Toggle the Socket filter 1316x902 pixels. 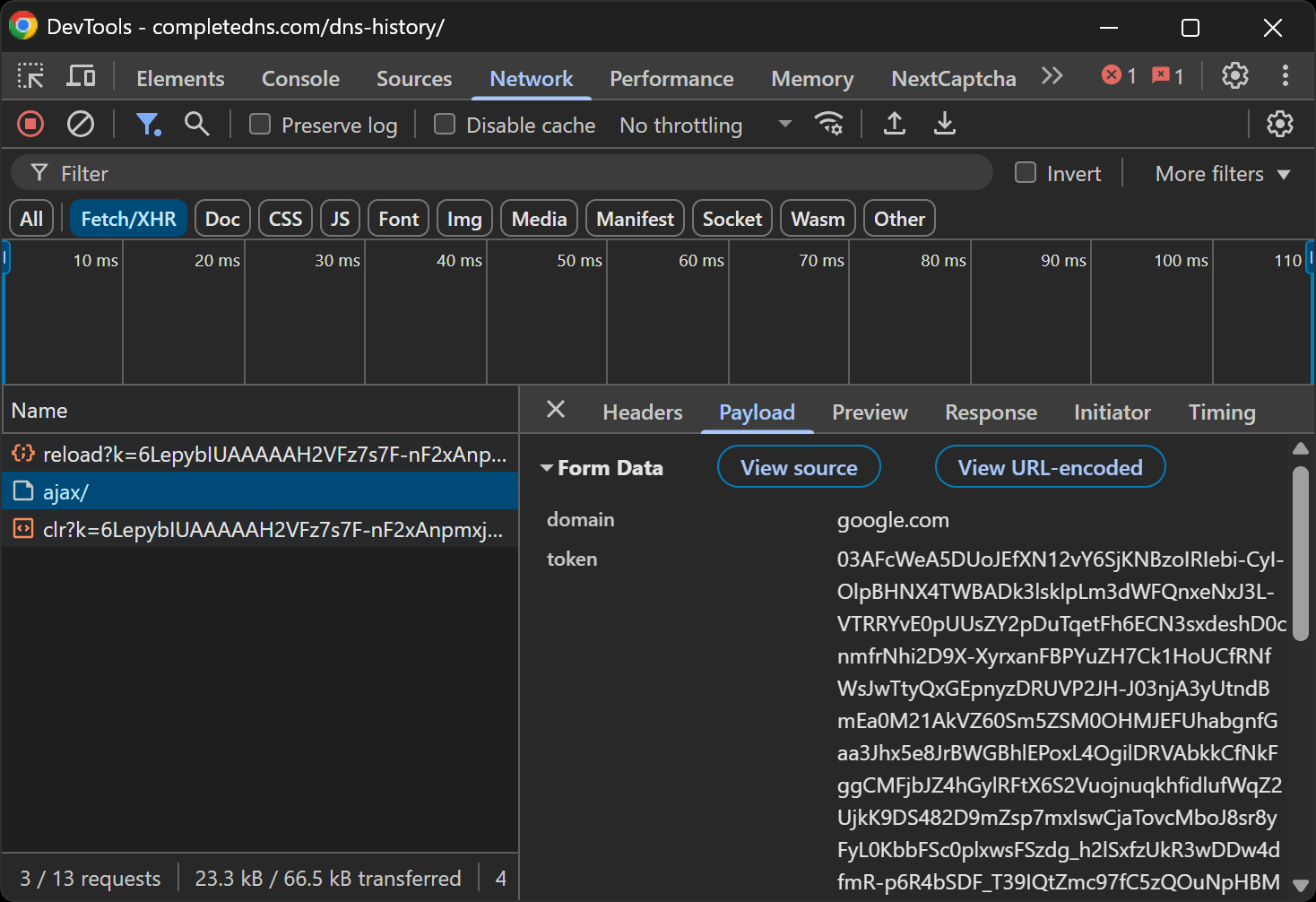(732, 219)
